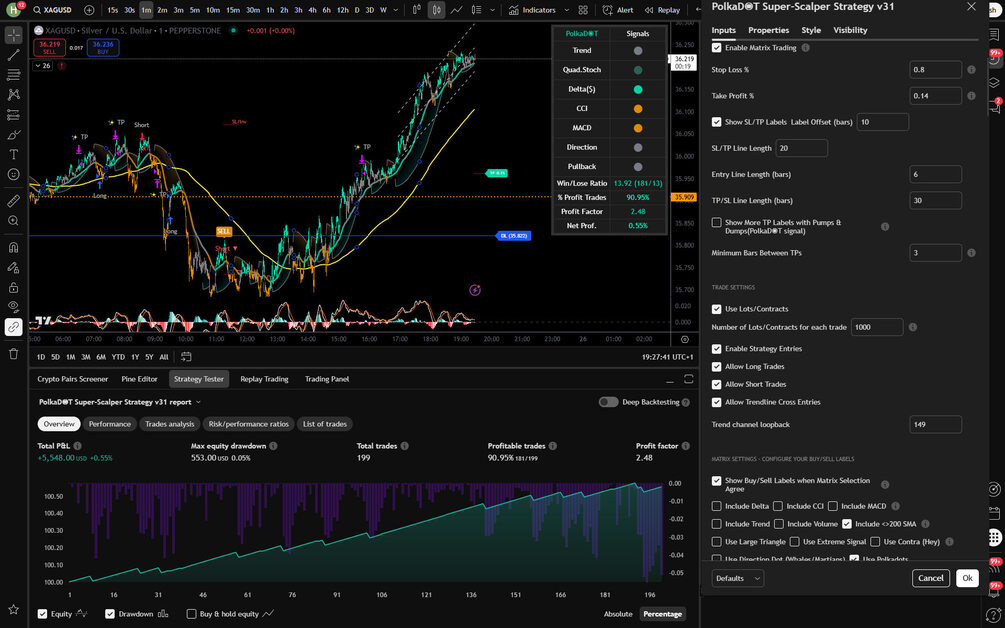Show the List of trades report
Viewport: 1005px width, 628px height.
(325, 424)
